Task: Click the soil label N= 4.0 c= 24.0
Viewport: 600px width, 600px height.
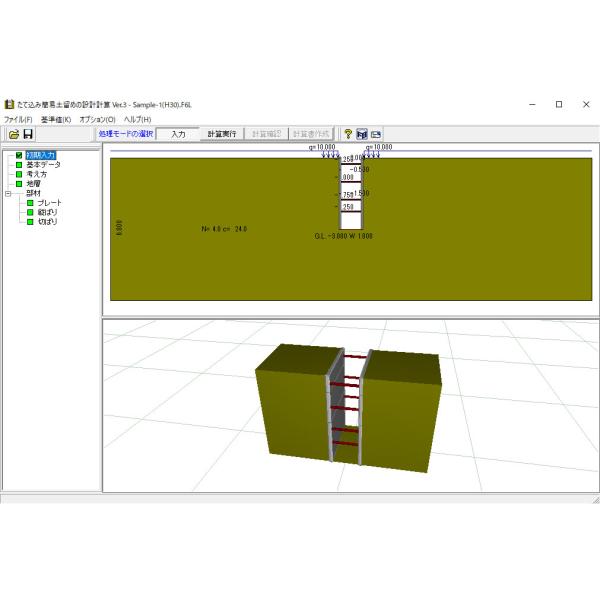Action: click(x=224, y=229)
